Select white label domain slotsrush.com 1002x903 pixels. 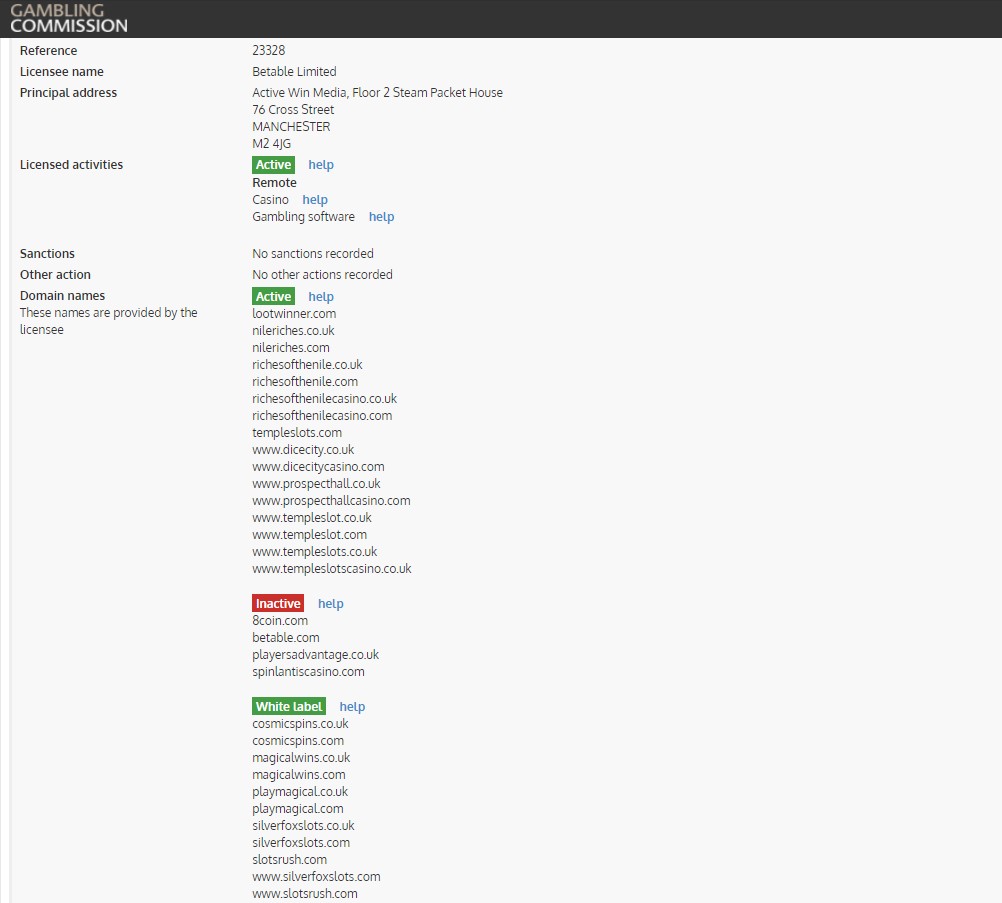[x=289, y=860]
